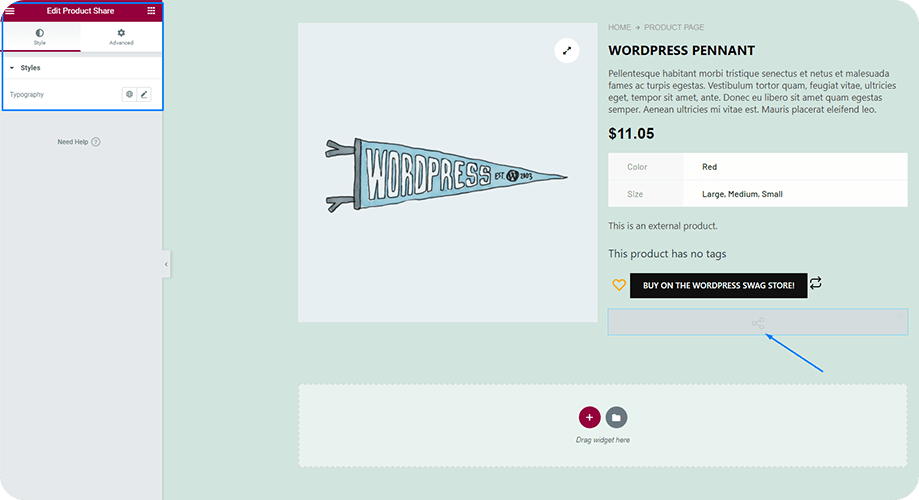This screenshot has width=919, height=500.
Task: Go to HOME breadcrumb link
Action: coord(620,28)
